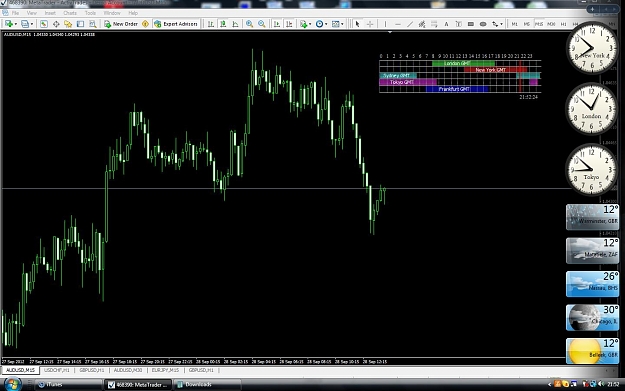Click the New Order button
The image size is (625, 391).
click(x=121, y=24)
